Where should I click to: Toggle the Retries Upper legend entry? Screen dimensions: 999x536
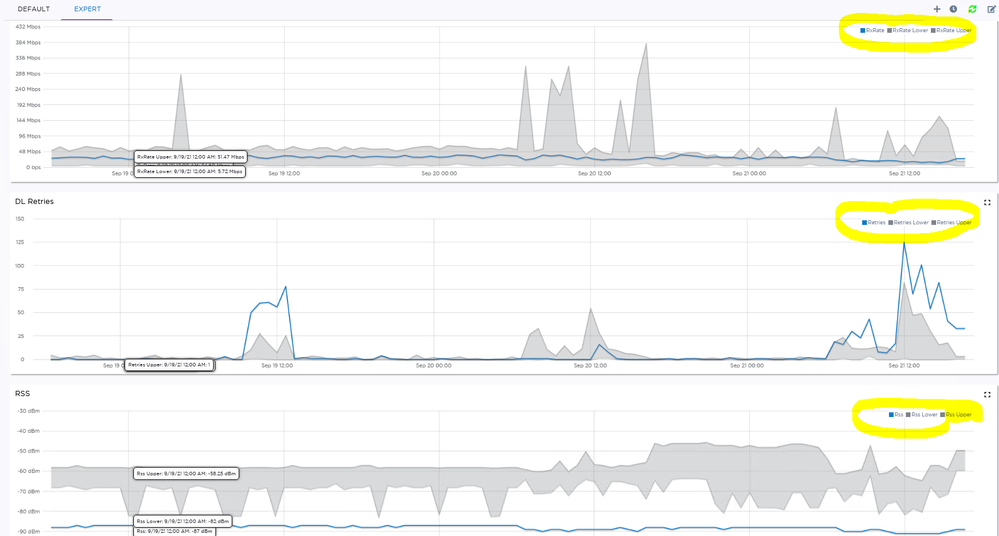952,223
